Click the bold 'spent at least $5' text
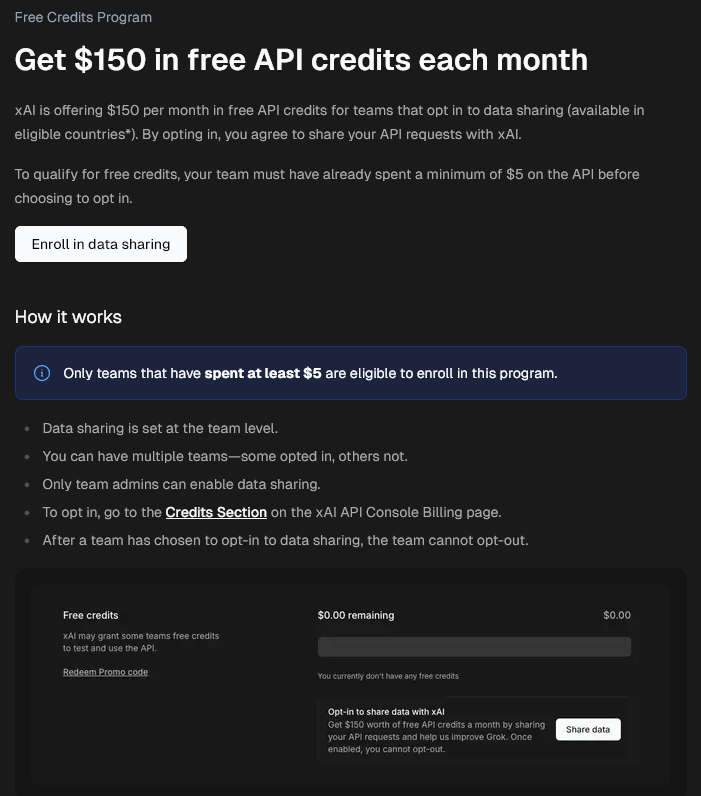 [263, 373]
